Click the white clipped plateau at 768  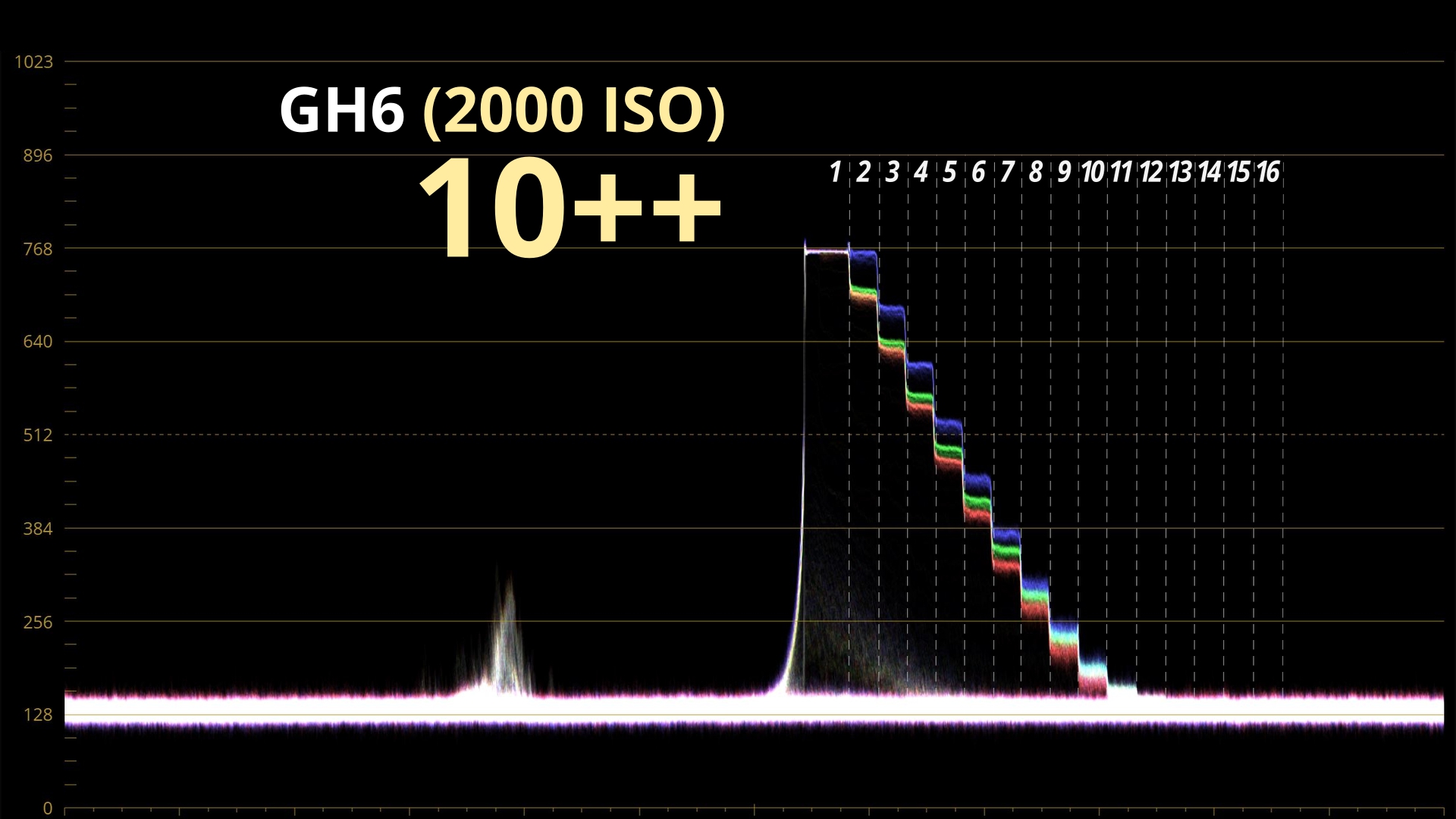pyautogui.click(x=827, y=252)
